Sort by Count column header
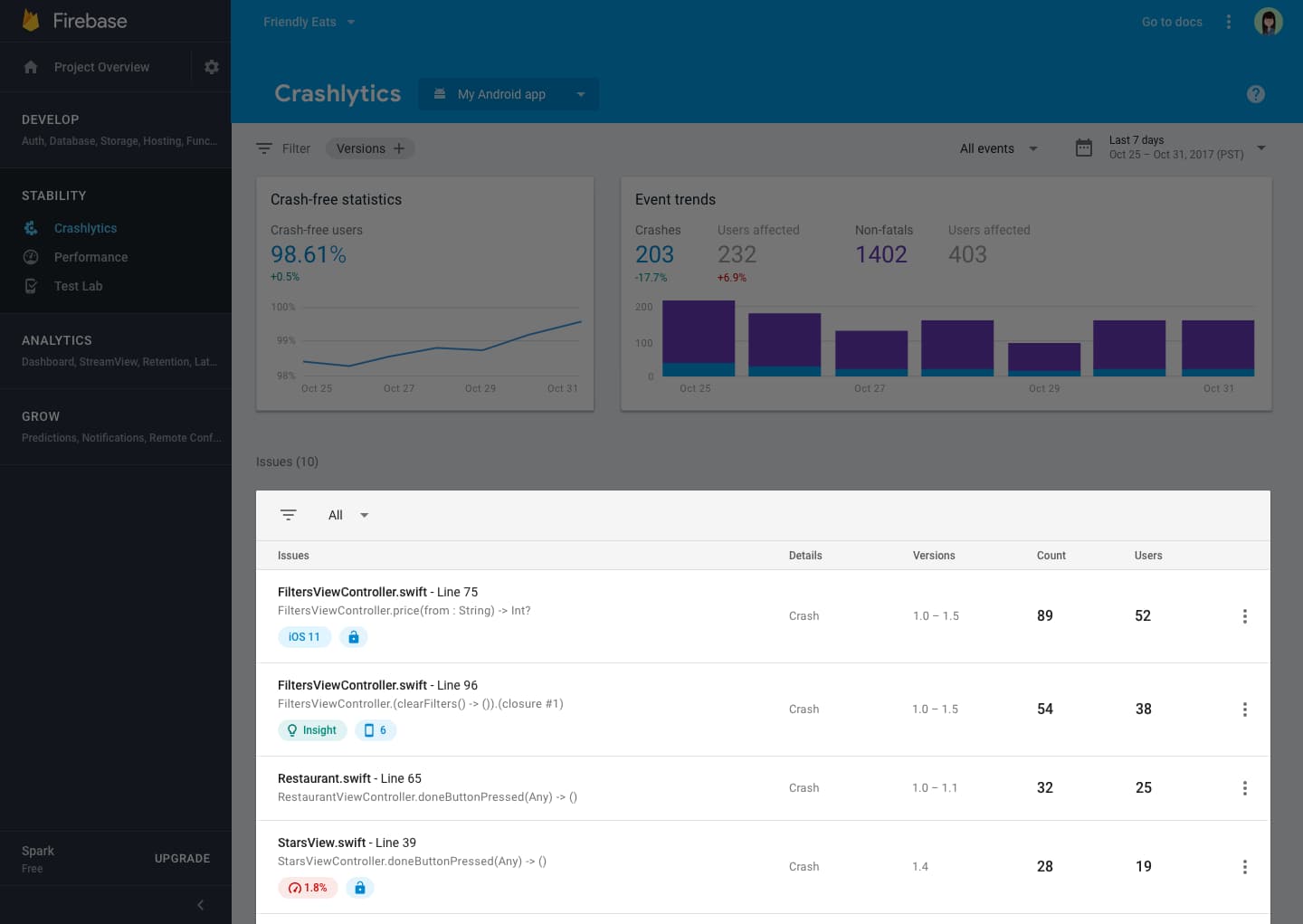1303x924 pixels. point(1051,556)
